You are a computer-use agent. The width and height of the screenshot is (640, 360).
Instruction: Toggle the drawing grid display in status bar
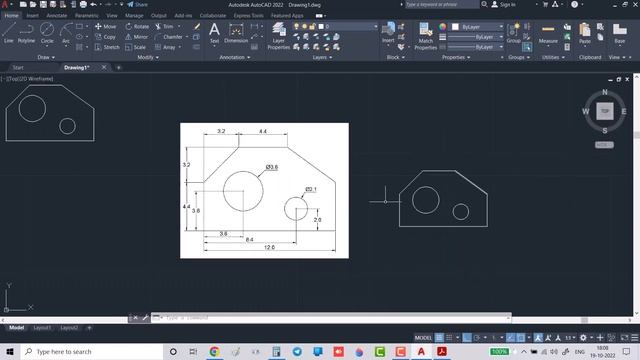[439, 338]
